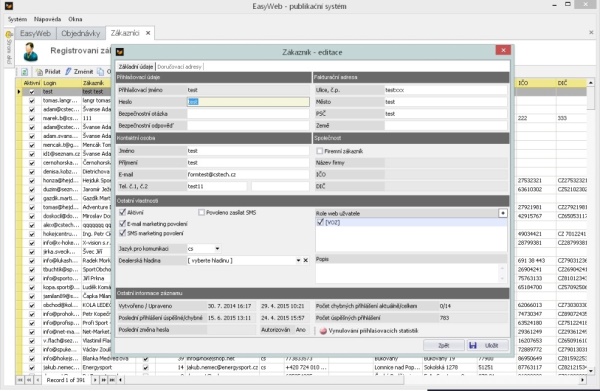Viewport: 600px width, 391px height.
Task: Go to next page of records button
Action: 103,380
